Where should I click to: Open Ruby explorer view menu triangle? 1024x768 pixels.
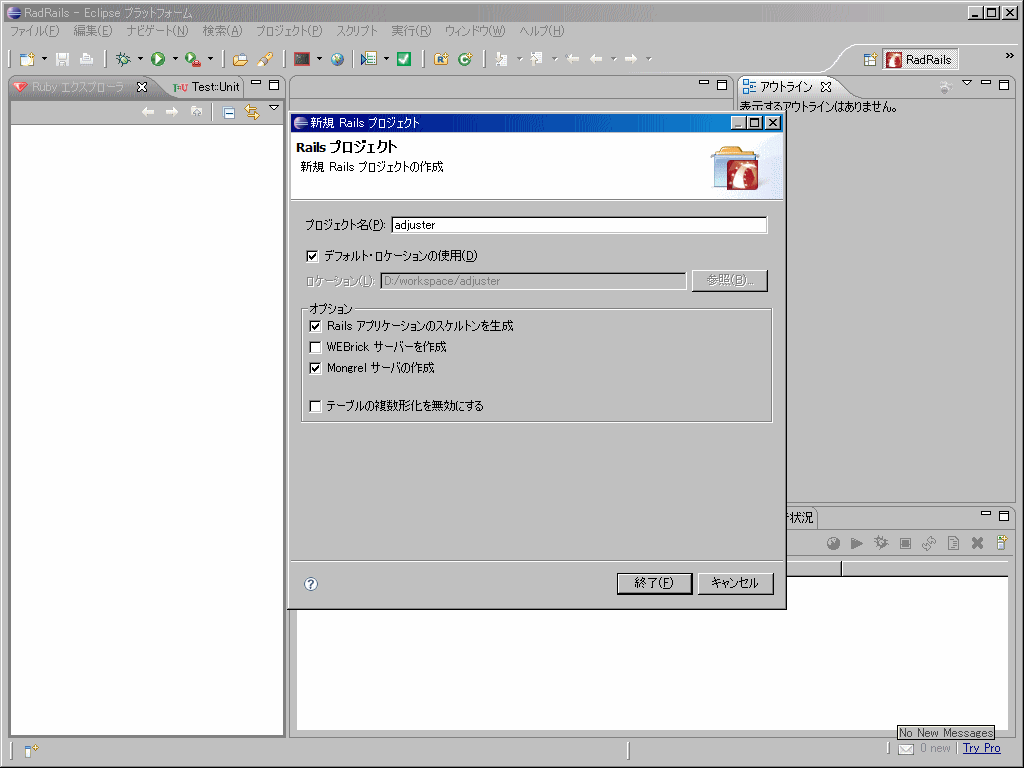[x=274, y=108]
